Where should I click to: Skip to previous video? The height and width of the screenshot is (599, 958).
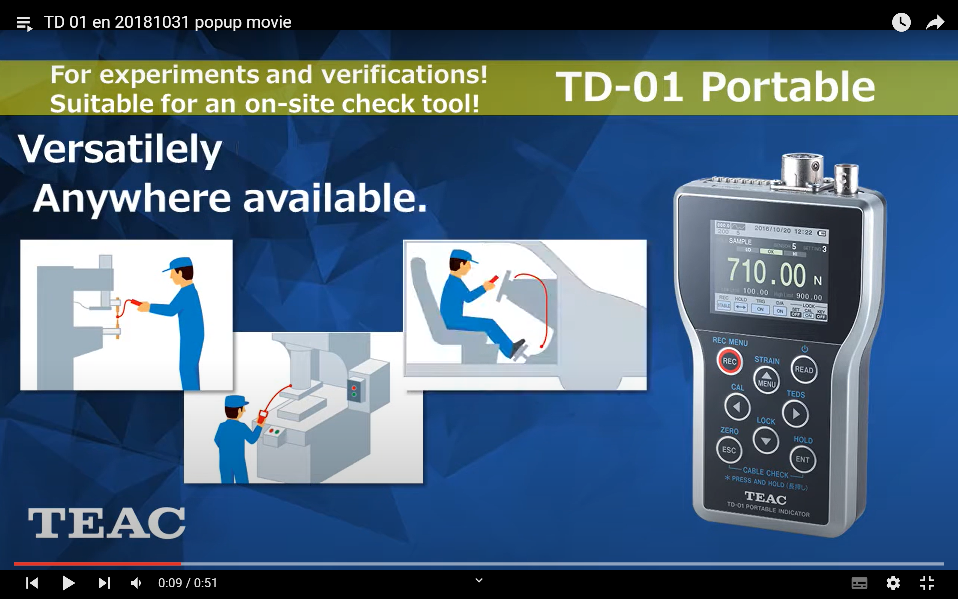[x=32, y=583]
